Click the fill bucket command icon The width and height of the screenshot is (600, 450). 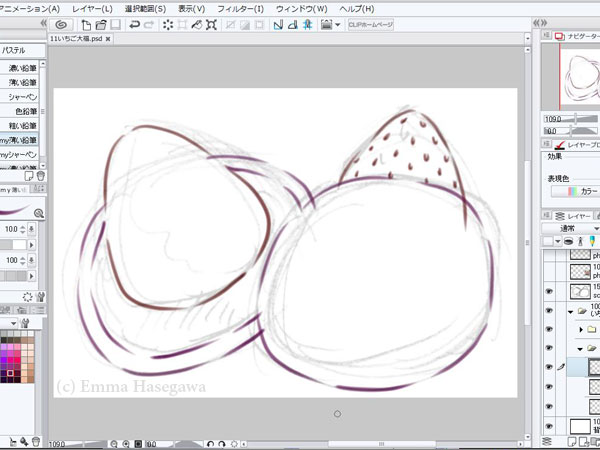pyautogui.click(x=197, y=25)
